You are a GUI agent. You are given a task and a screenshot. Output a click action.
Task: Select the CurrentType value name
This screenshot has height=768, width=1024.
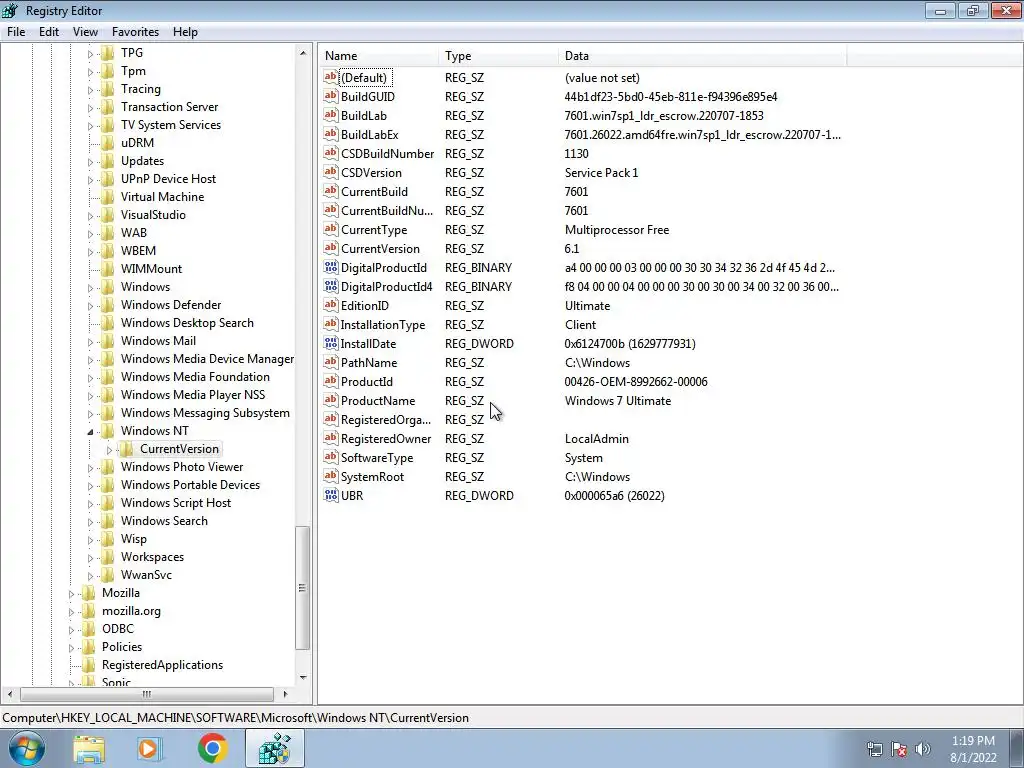click(x=374, y=229)
